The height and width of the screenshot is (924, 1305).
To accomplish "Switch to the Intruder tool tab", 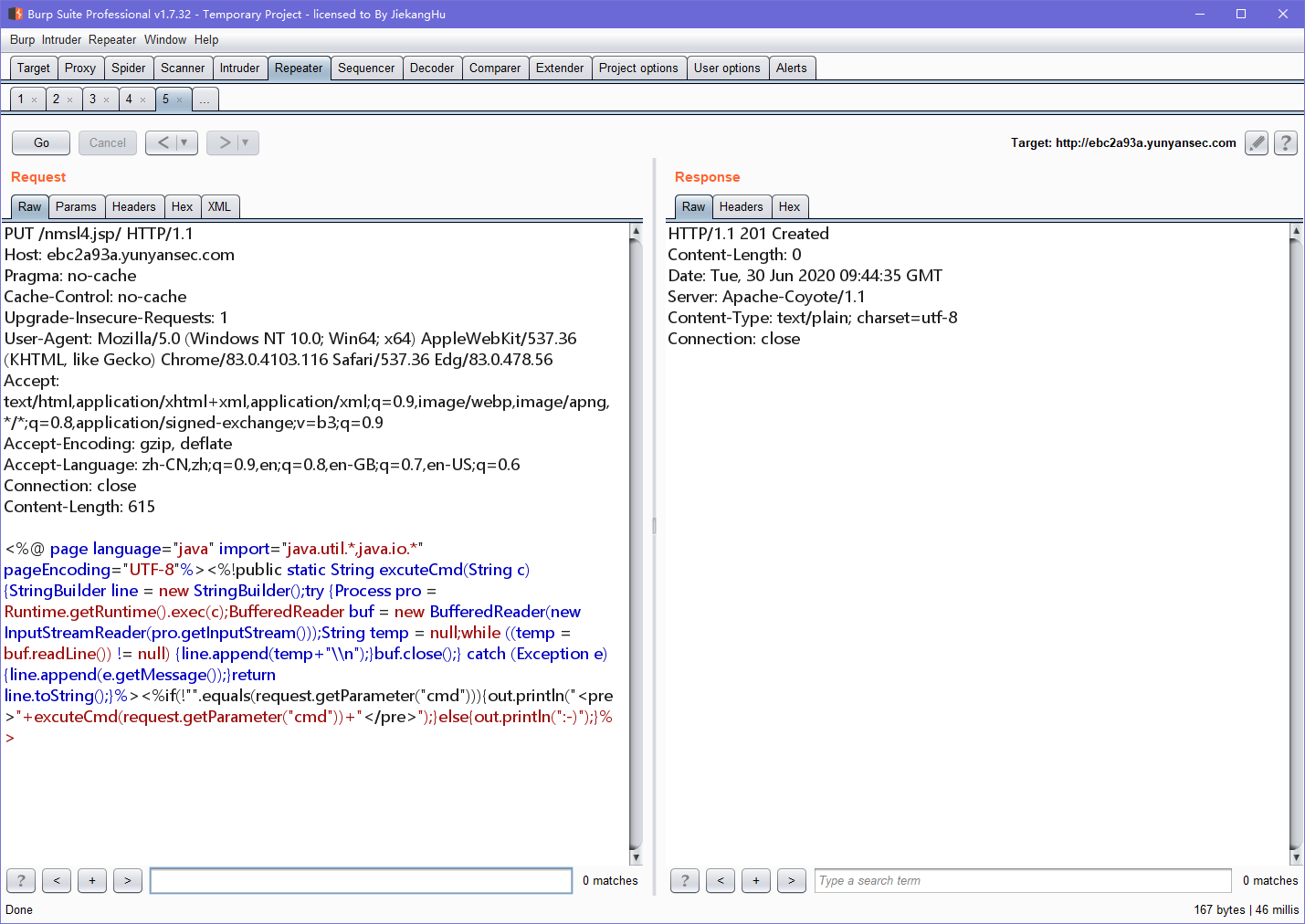I will [x=240, y=68].
